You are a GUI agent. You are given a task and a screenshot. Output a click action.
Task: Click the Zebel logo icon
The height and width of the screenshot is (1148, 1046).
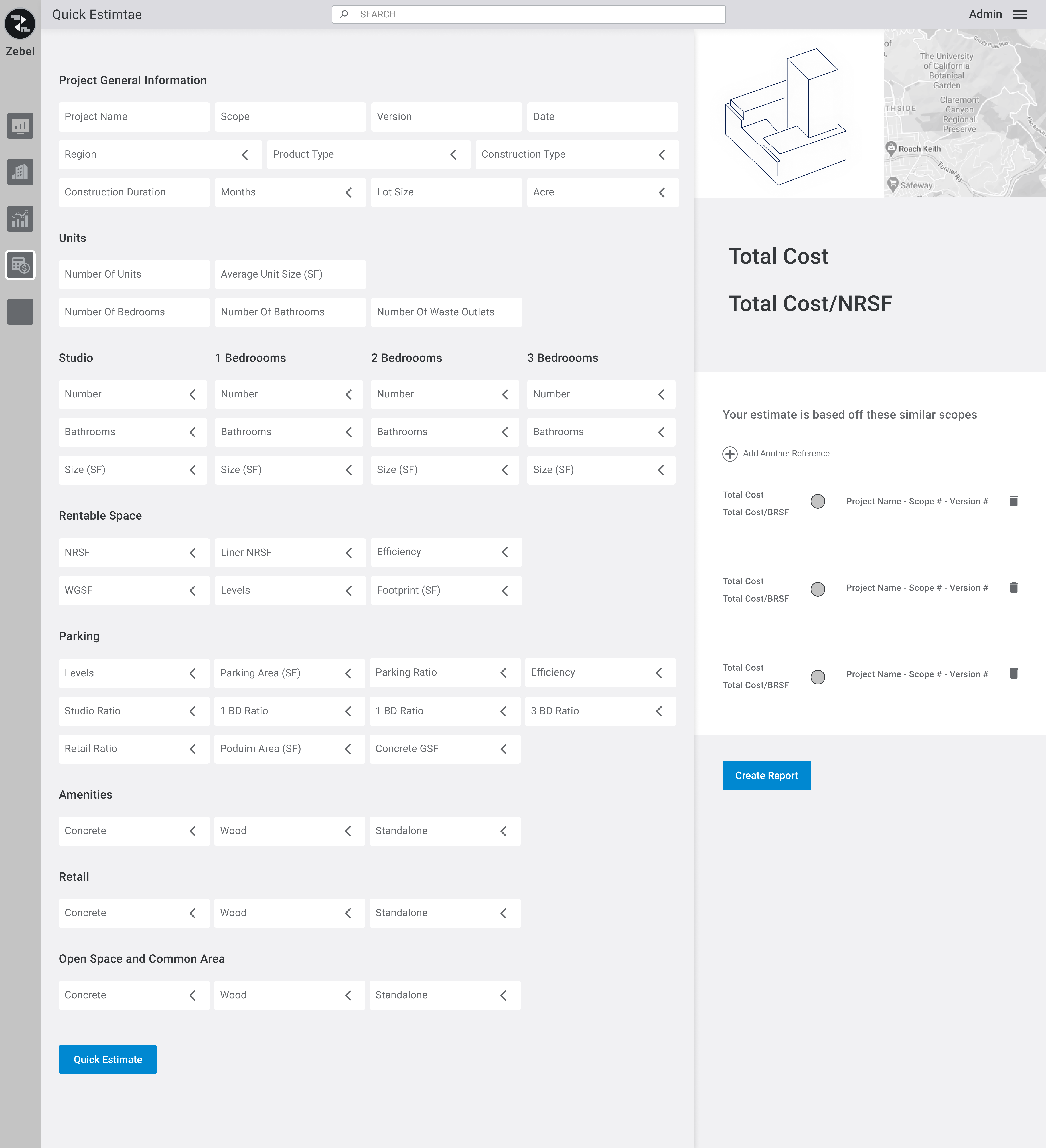click(x=20, y=23)
